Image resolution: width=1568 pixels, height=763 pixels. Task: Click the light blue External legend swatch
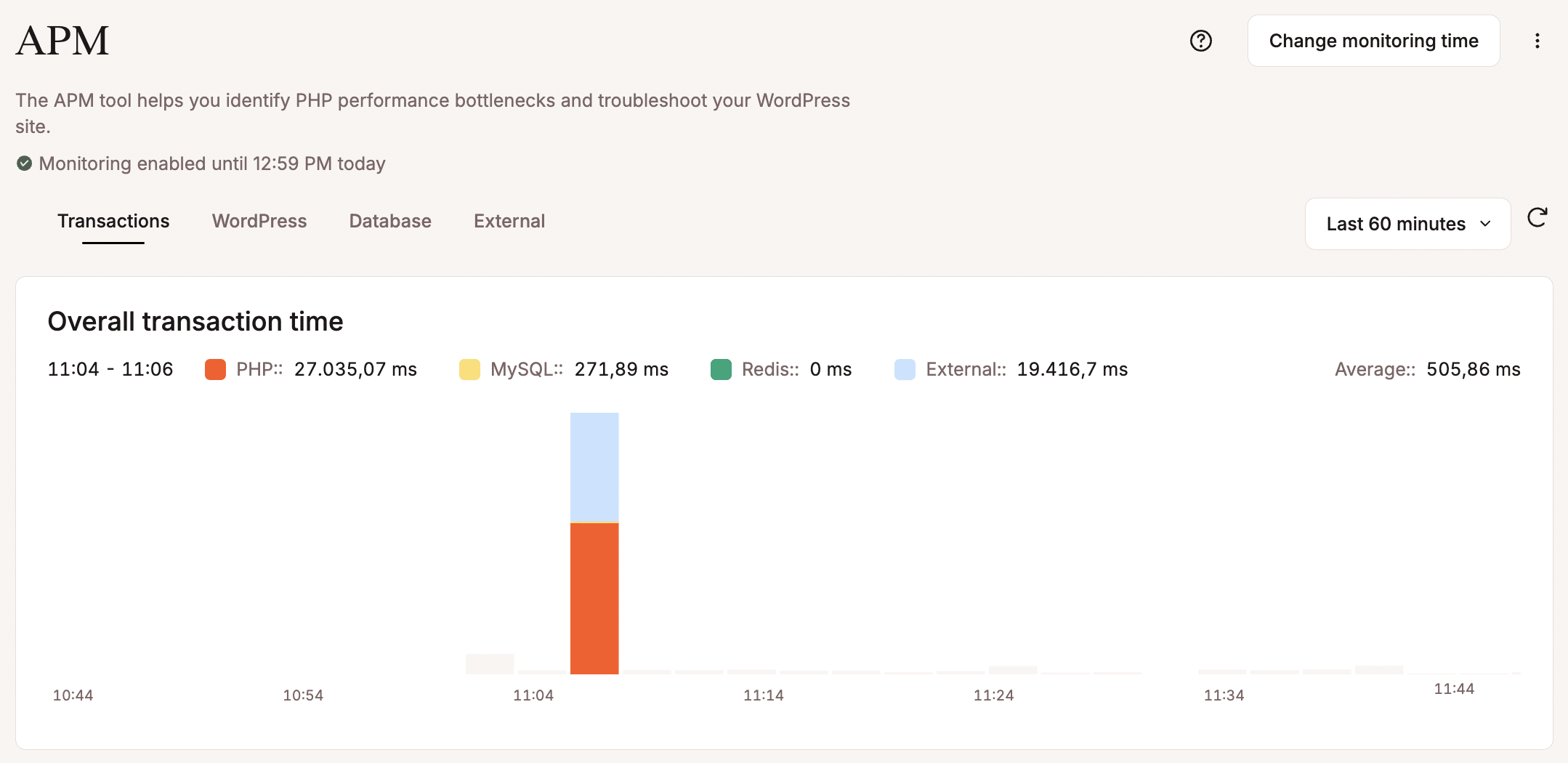[905, 369]
